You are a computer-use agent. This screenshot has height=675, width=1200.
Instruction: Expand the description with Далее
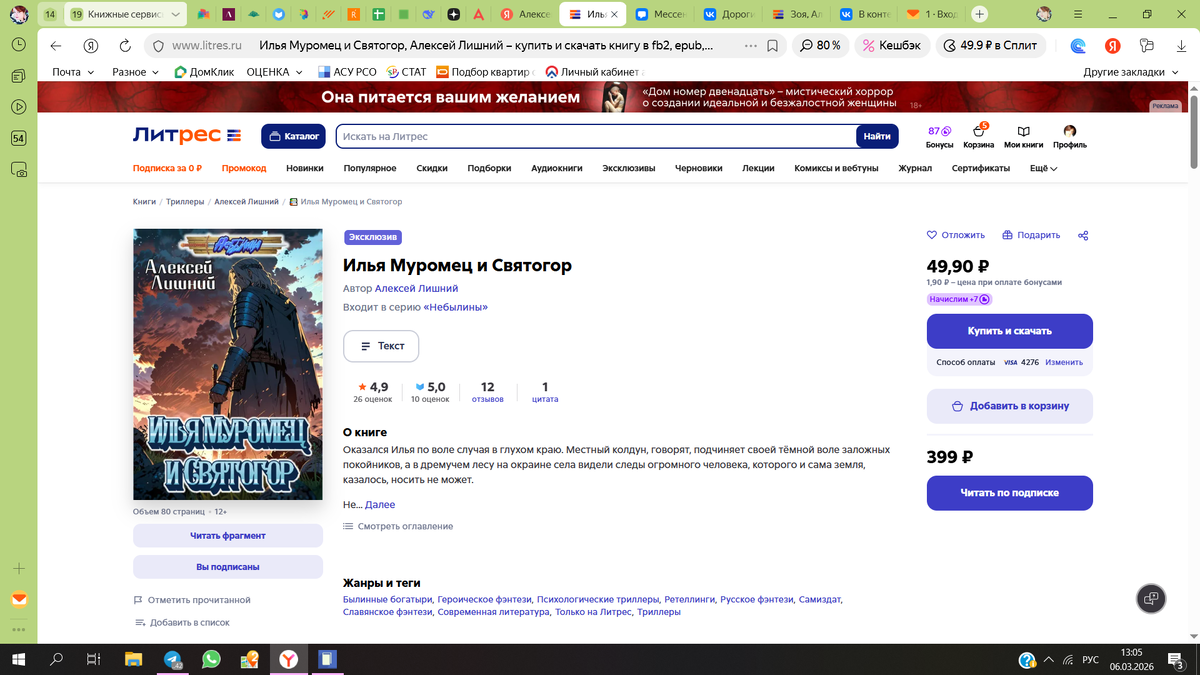coord(380,505)
